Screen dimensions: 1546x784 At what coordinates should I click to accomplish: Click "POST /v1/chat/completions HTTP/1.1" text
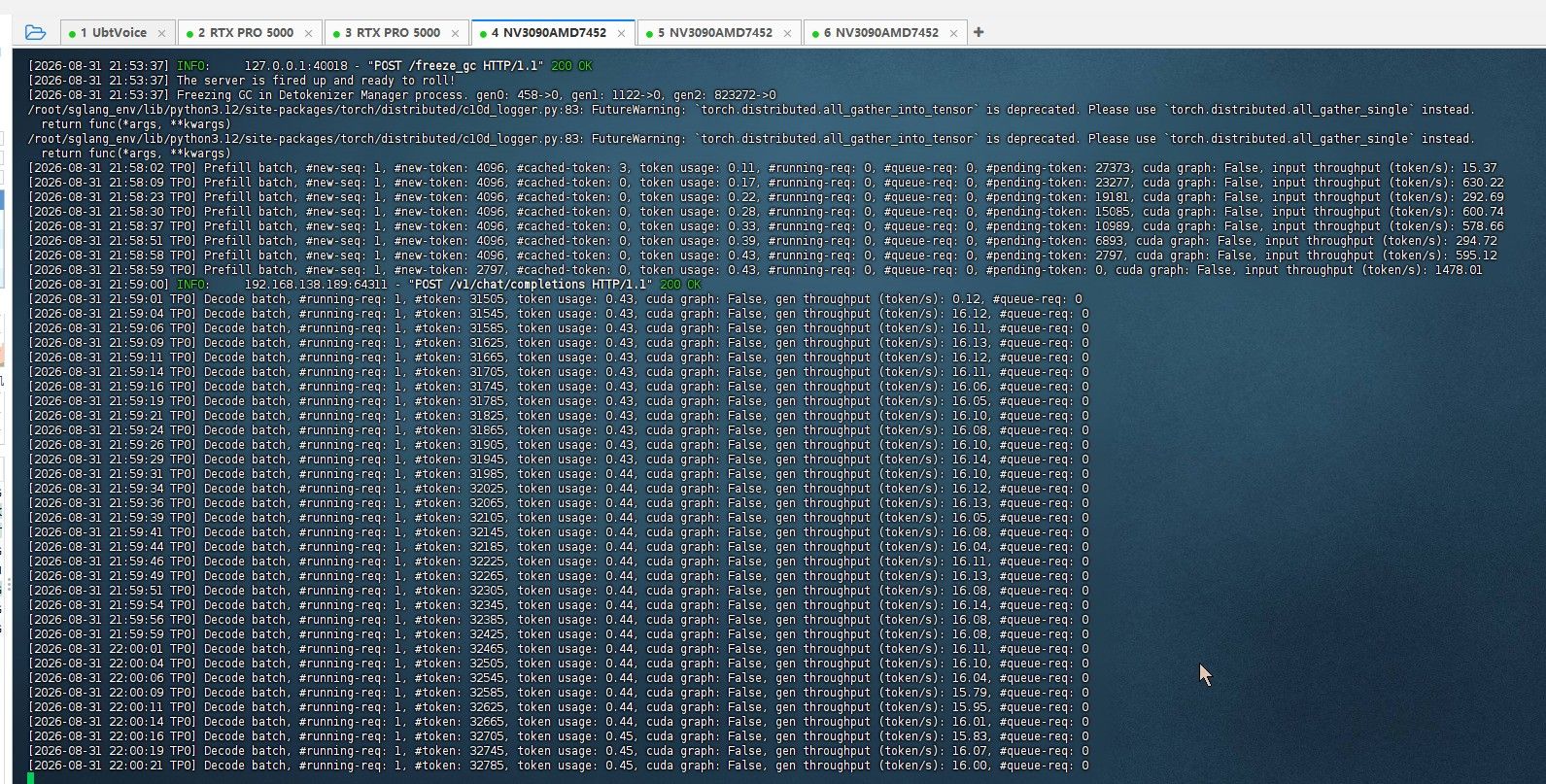tap(530, 285)
